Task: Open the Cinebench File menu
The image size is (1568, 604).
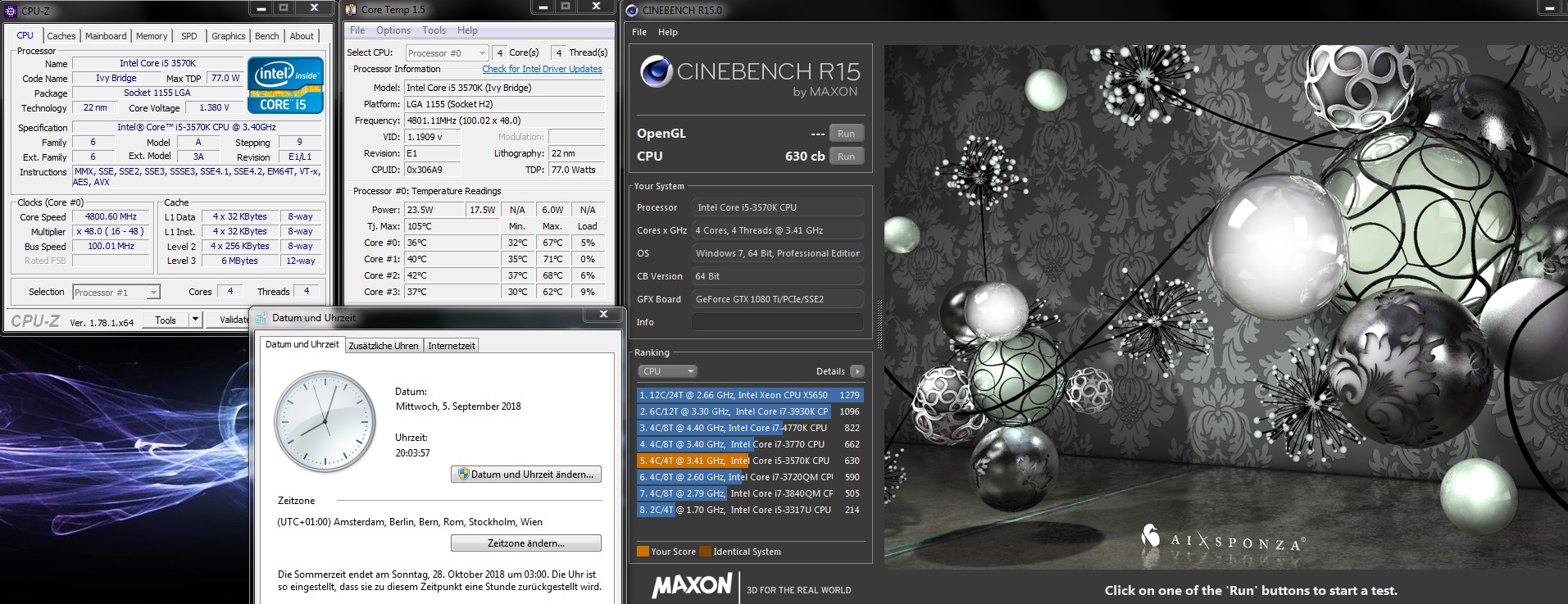Action: (639, 32)
